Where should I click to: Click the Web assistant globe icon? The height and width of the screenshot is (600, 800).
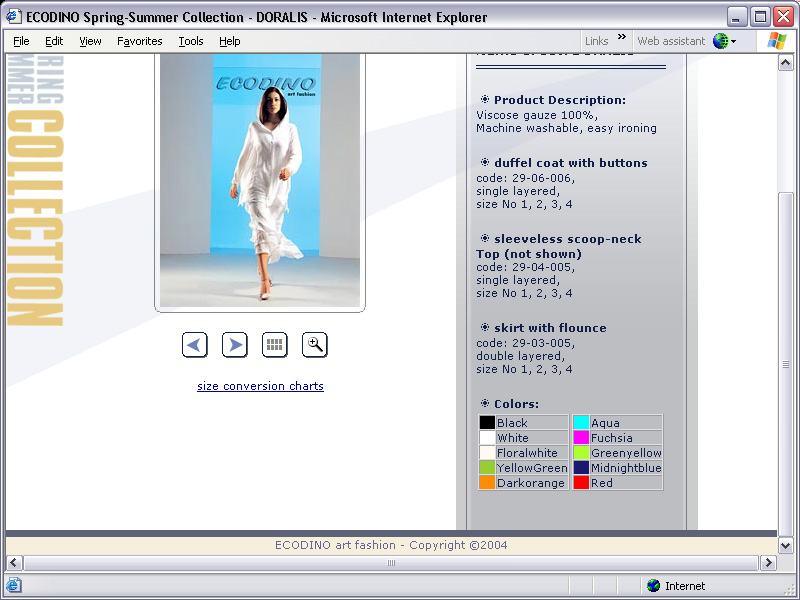pos(720,41)
